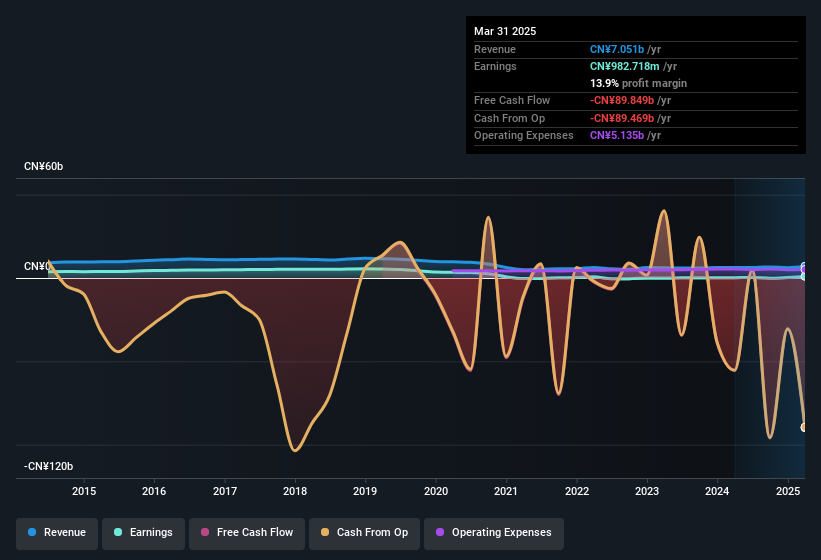Click the 2022 label on the x-axis

pos(576,491)
